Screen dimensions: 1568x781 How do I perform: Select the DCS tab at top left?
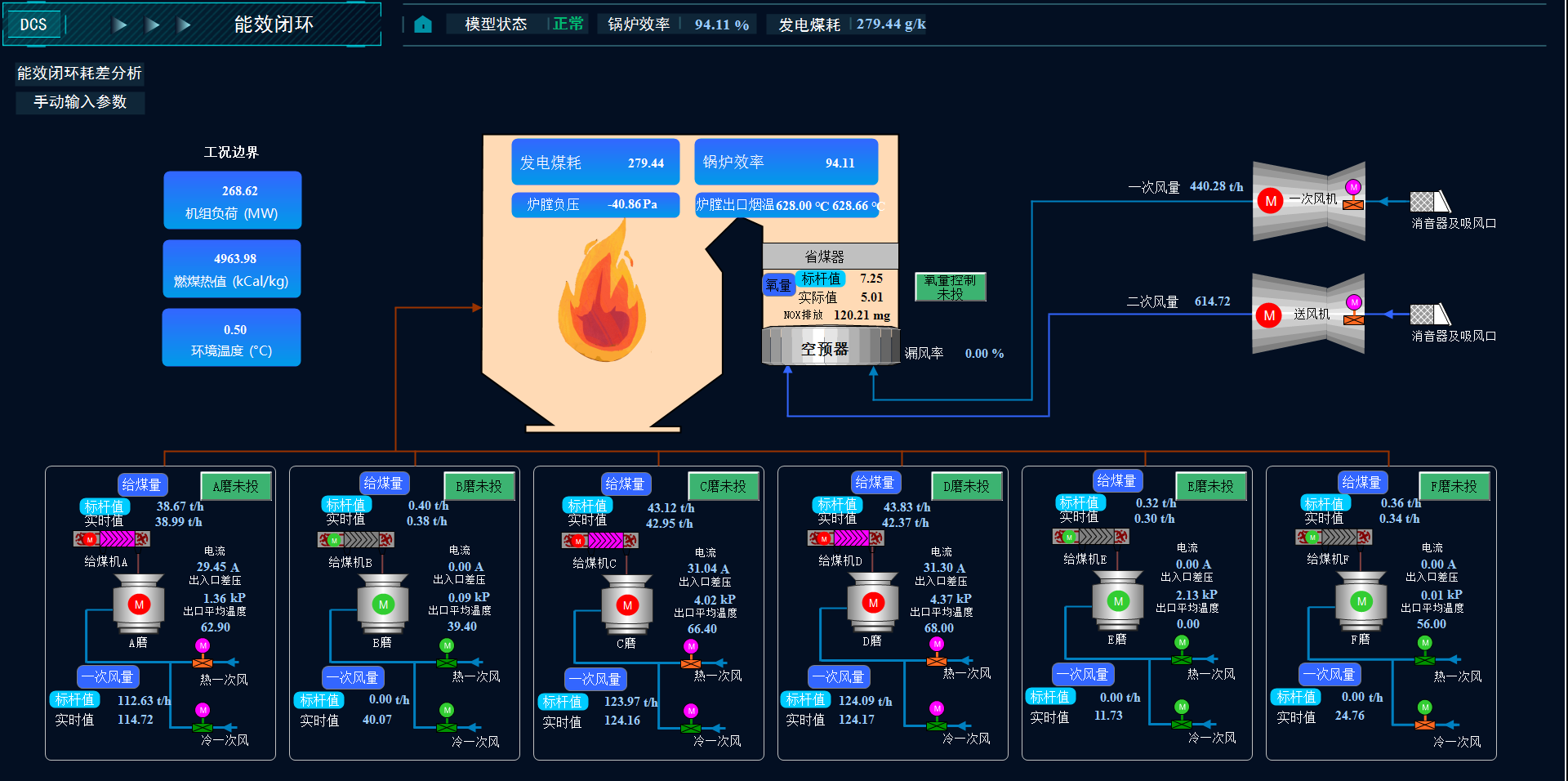pyautogui.click(x=33, y=24)
